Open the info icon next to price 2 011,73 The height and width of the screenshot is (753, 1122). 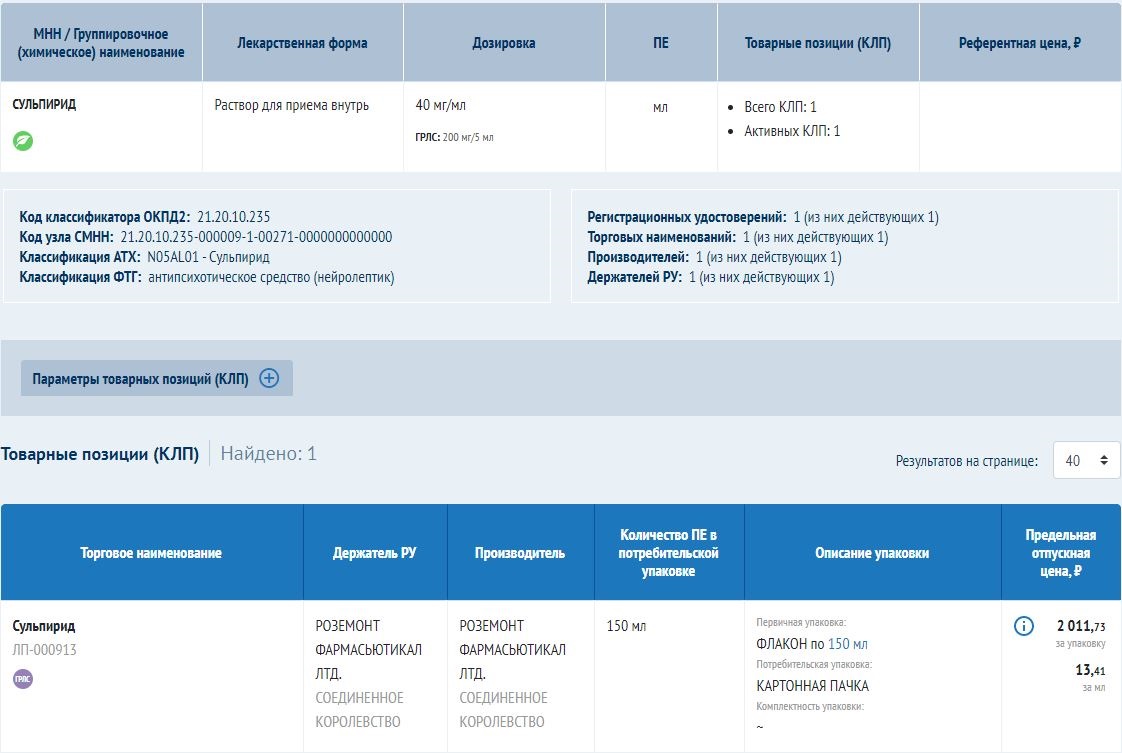tap(1023, 626)
